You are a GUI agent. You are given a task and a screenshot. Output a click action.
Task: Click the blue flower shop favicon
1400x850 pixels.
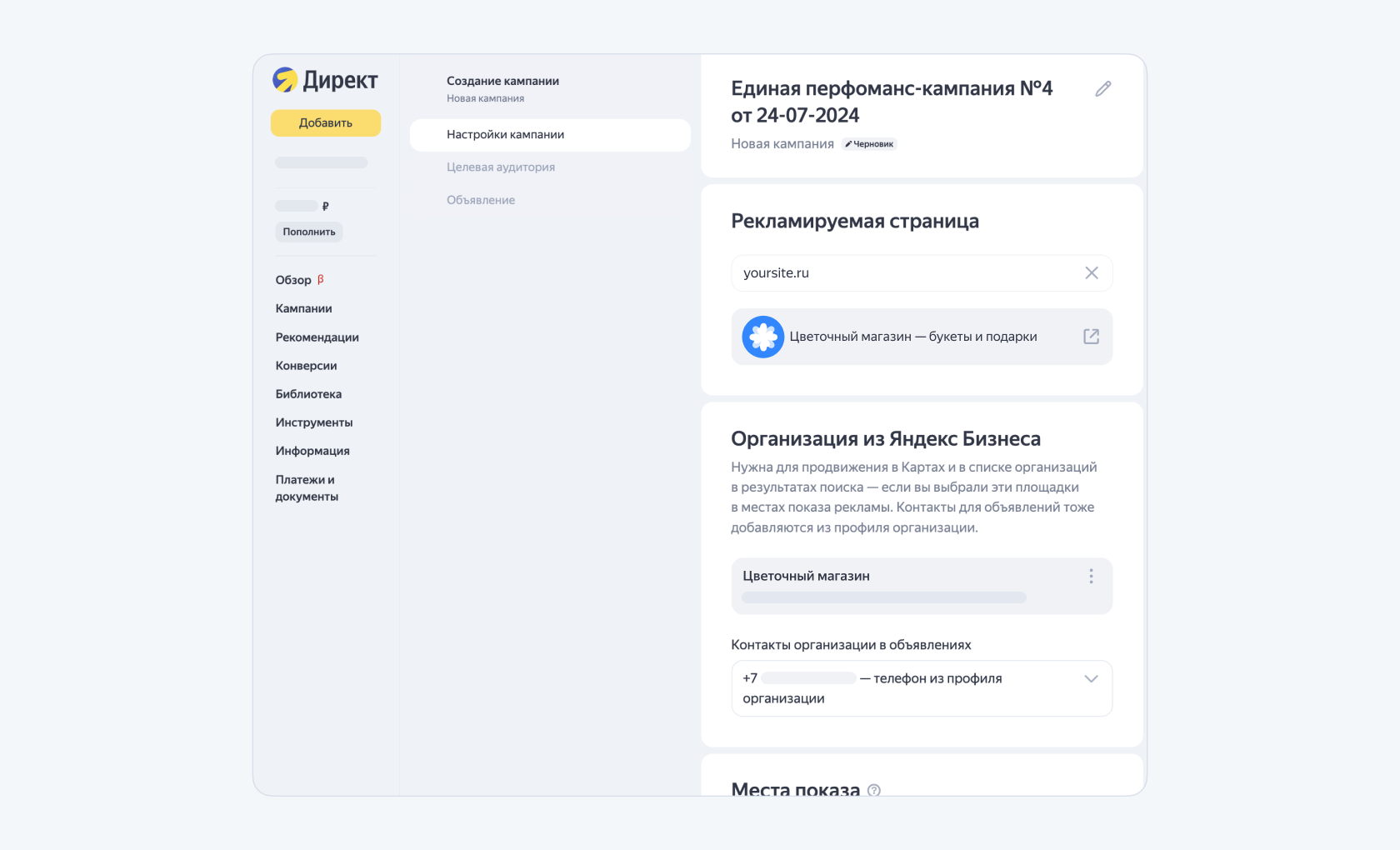coord(762,337)
